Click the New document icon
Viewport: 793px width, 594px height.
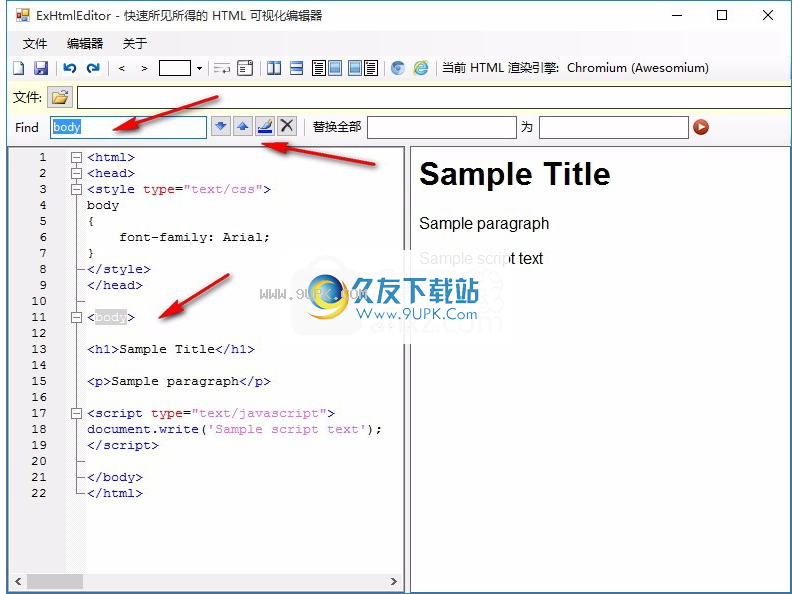click(19, 68)
